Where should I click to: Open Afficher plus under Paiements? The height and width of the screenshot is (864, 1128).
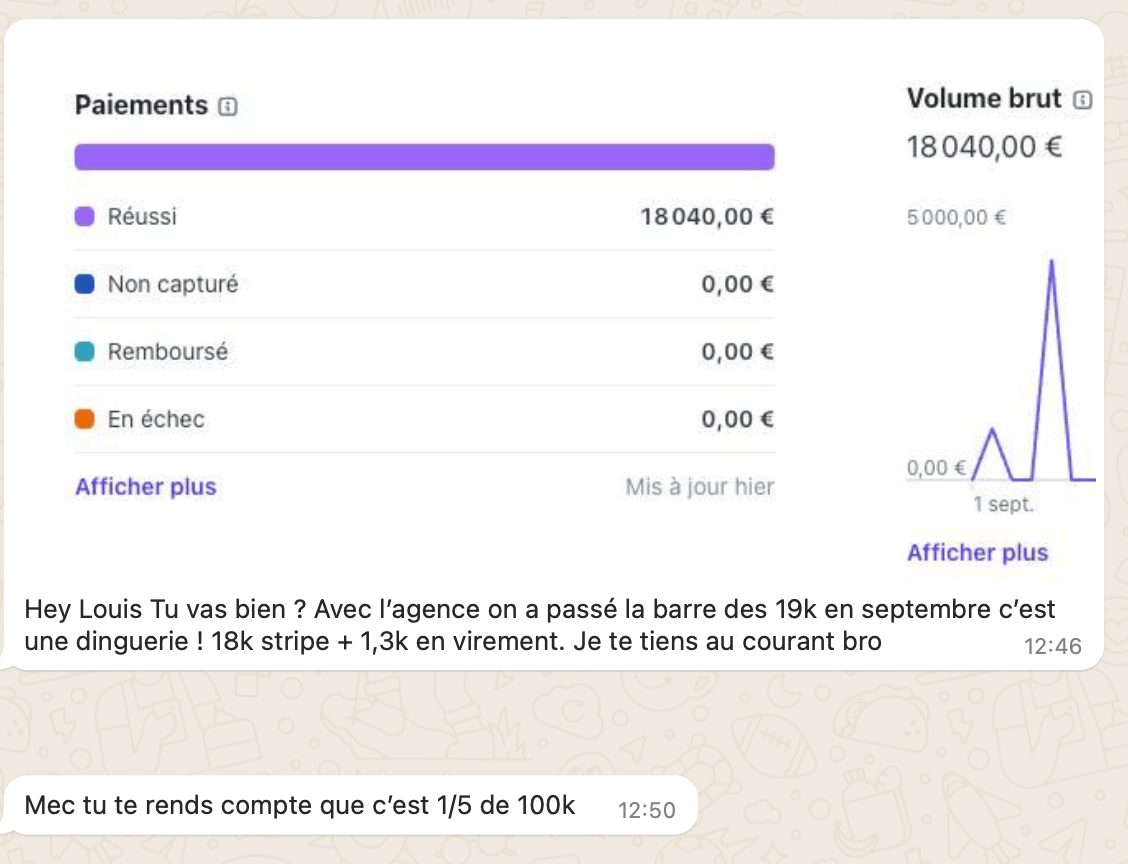click(146, 487)
